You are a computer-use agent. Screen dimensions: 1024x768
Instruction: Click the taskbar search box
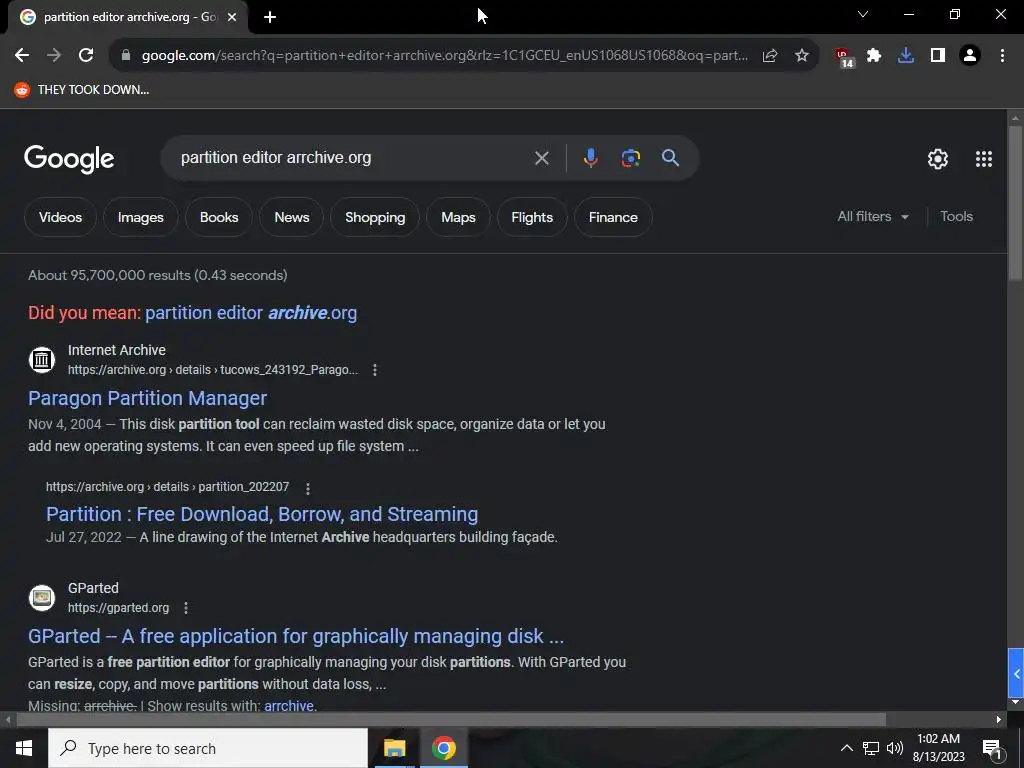coord(208,748)
